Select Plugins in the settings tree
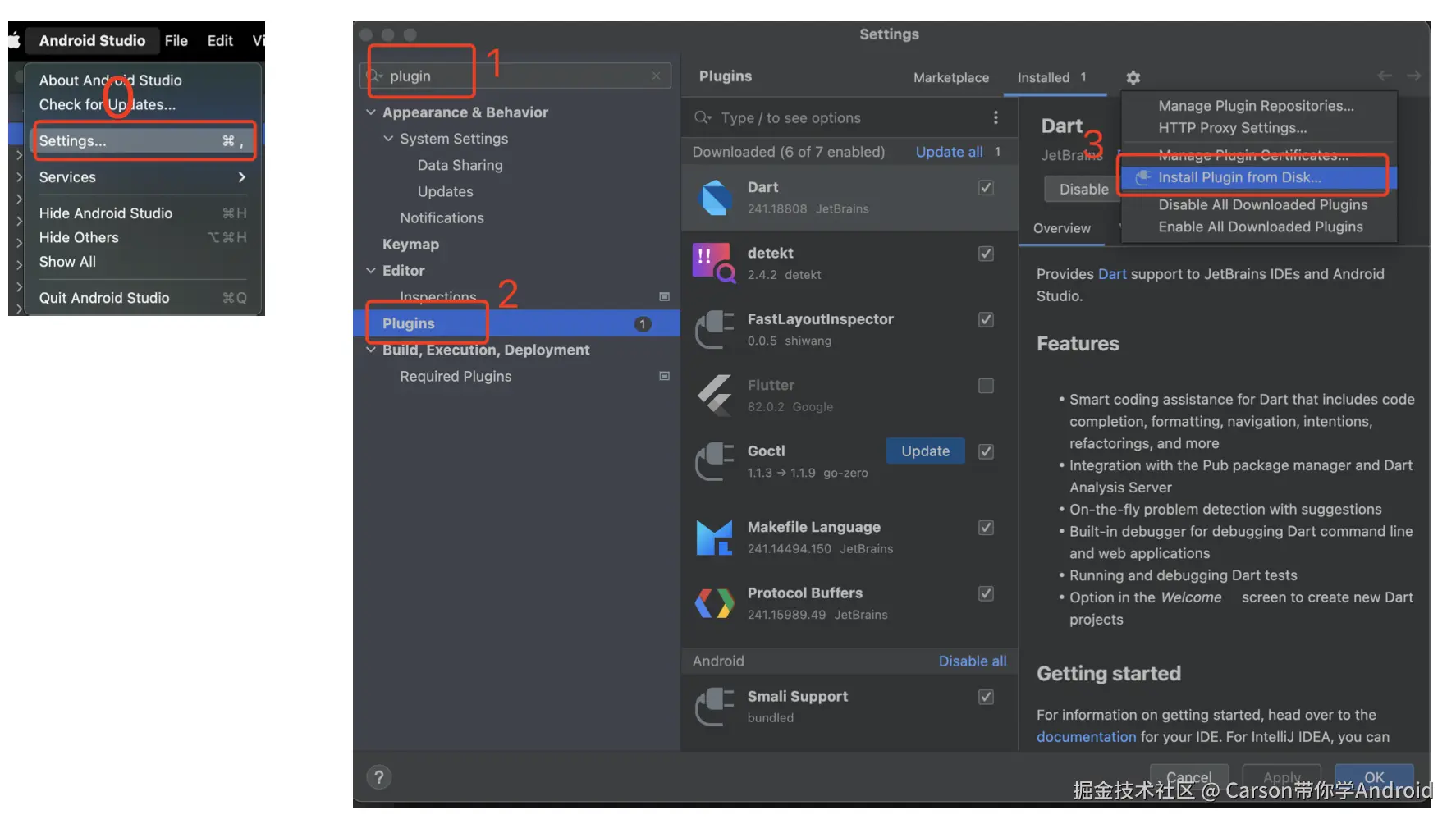 click(516, 323)
